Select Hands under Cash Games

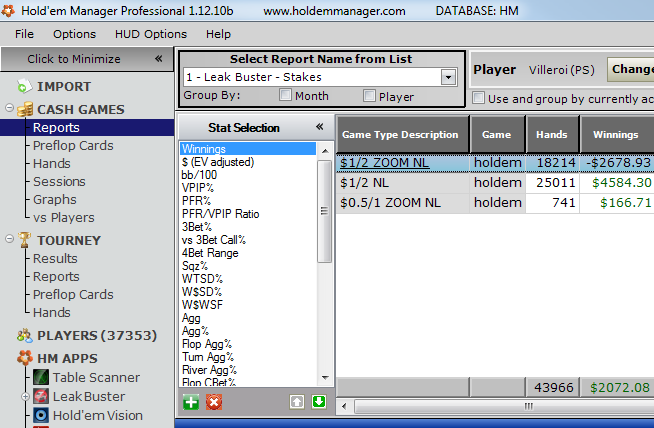(52, 163)
